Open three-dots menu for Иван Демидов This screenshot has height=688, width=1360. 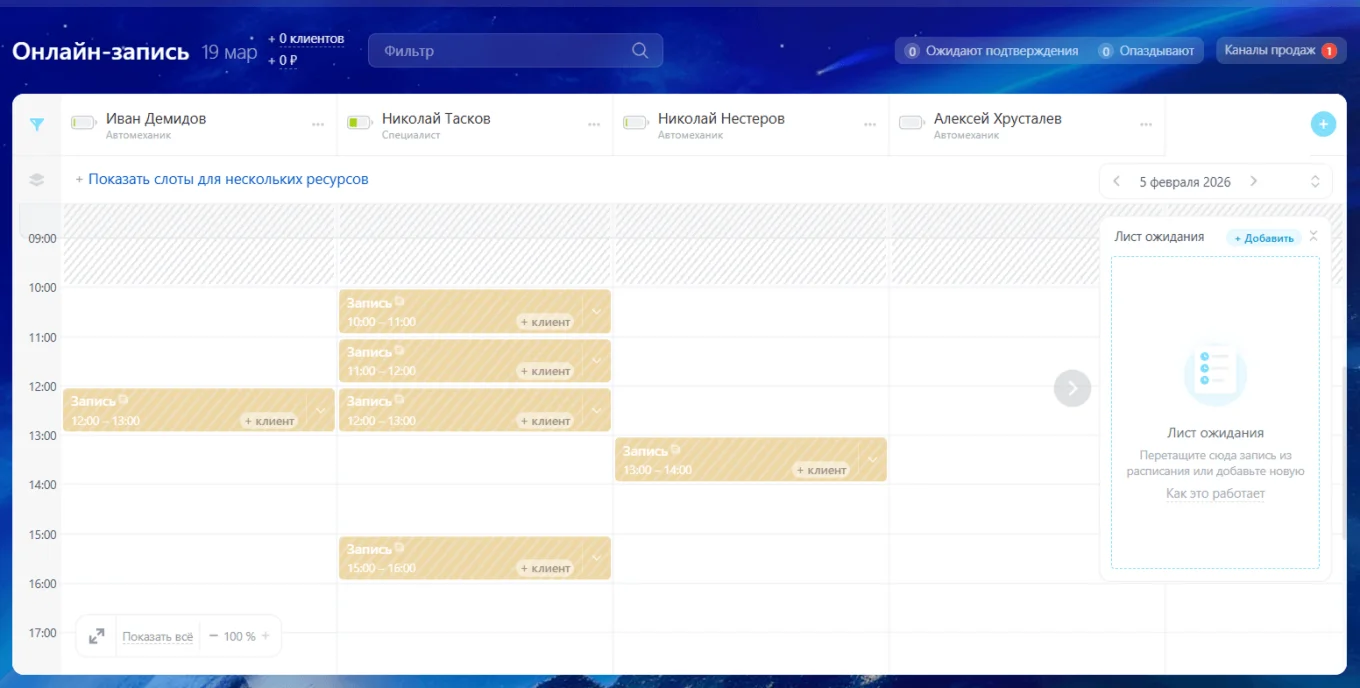(318, 125)
